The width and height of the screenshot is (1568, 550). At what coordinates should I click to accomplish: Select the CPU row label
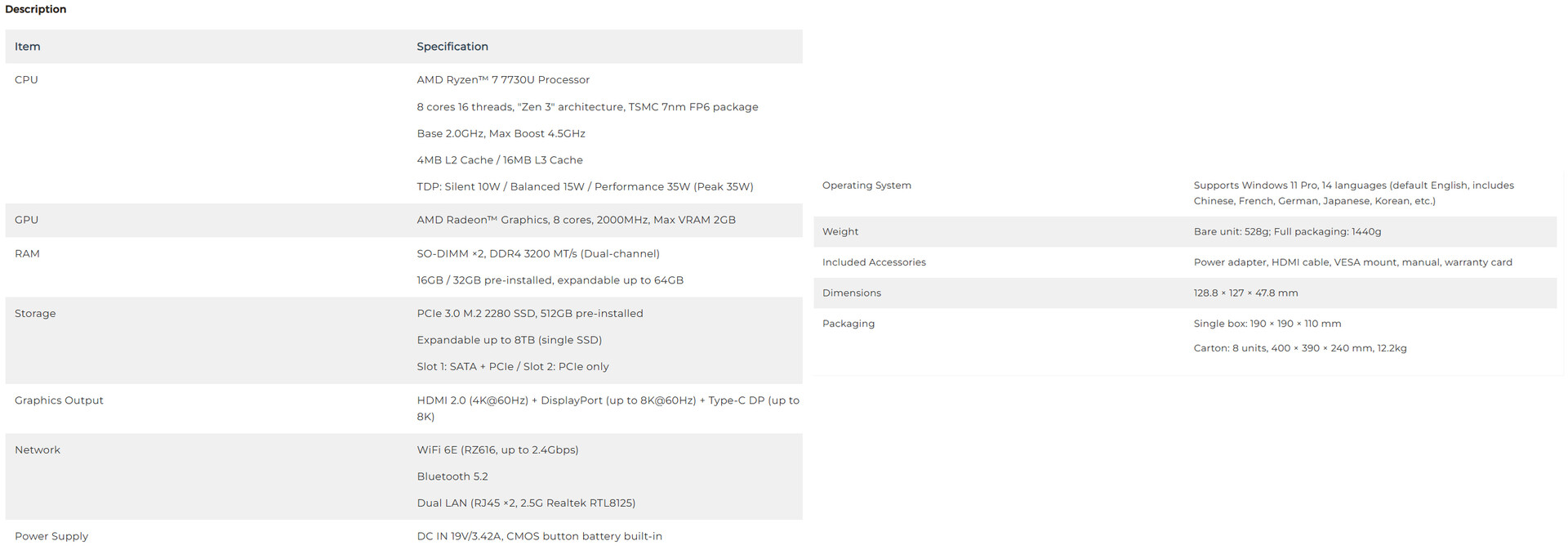point(26,80)
